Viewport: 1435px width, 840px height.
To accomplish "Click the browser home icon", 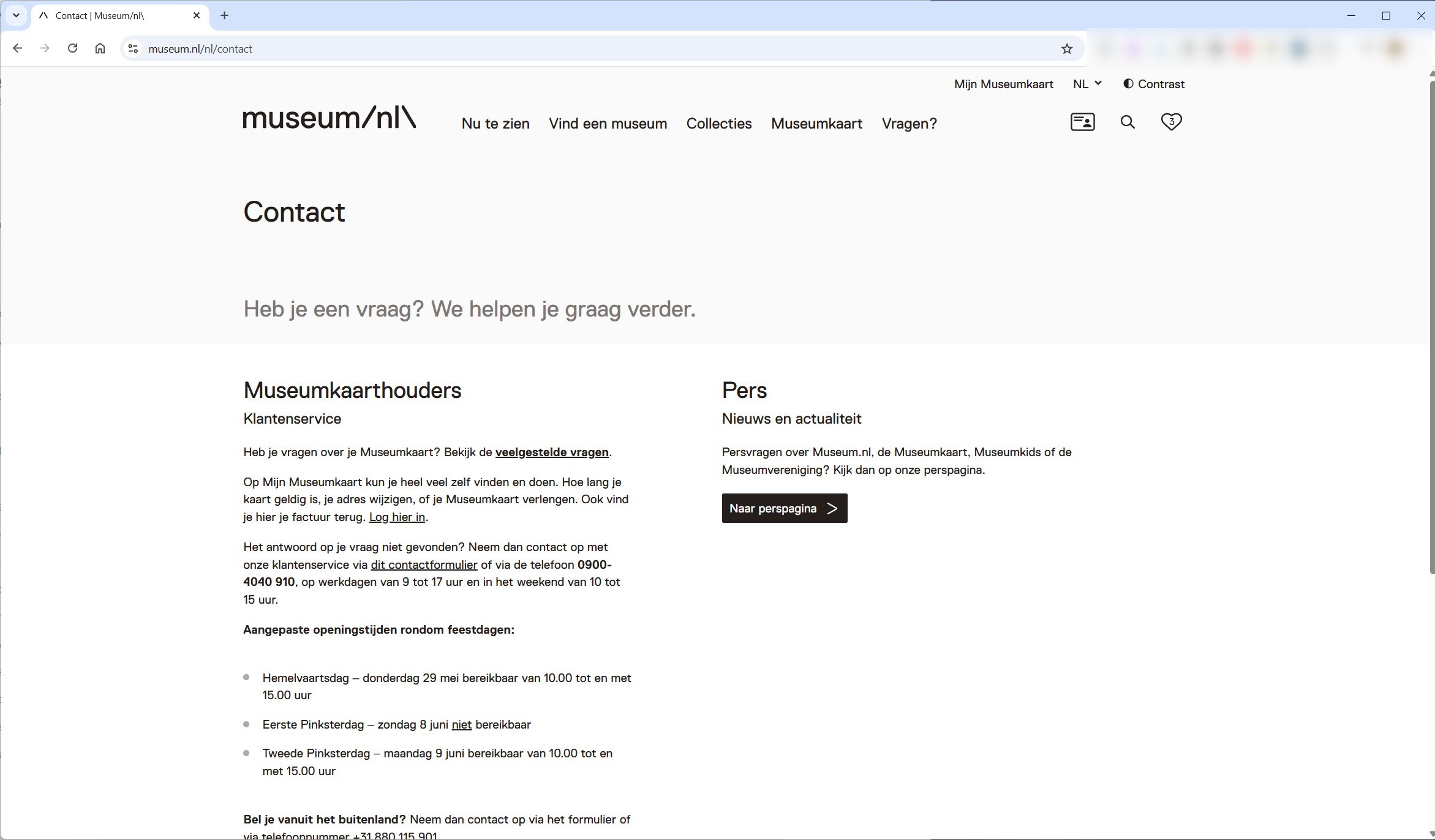I will click(x=100, y=48).
